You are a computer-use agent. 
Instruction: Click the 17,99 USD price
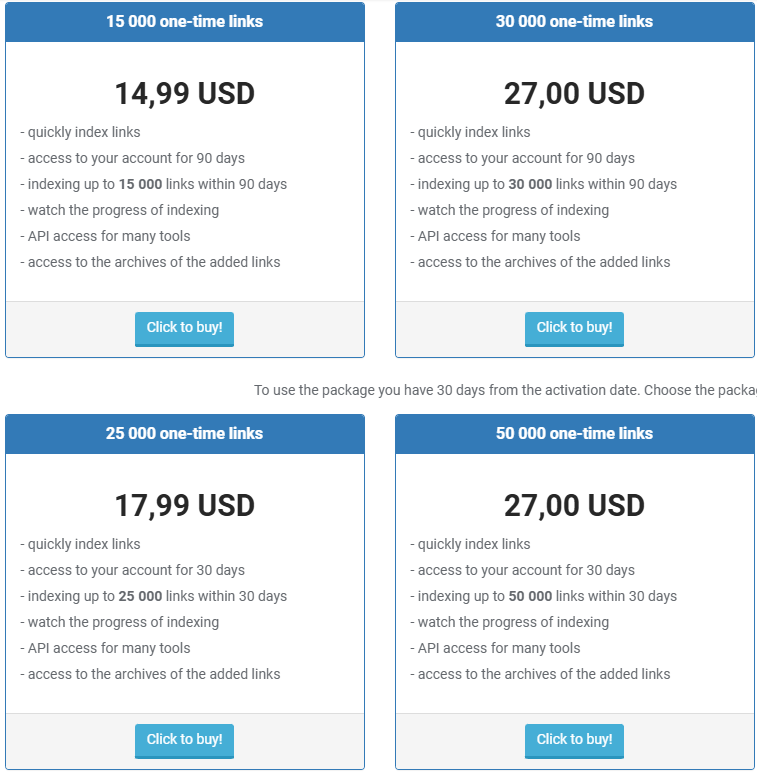[x=185, y=506]
